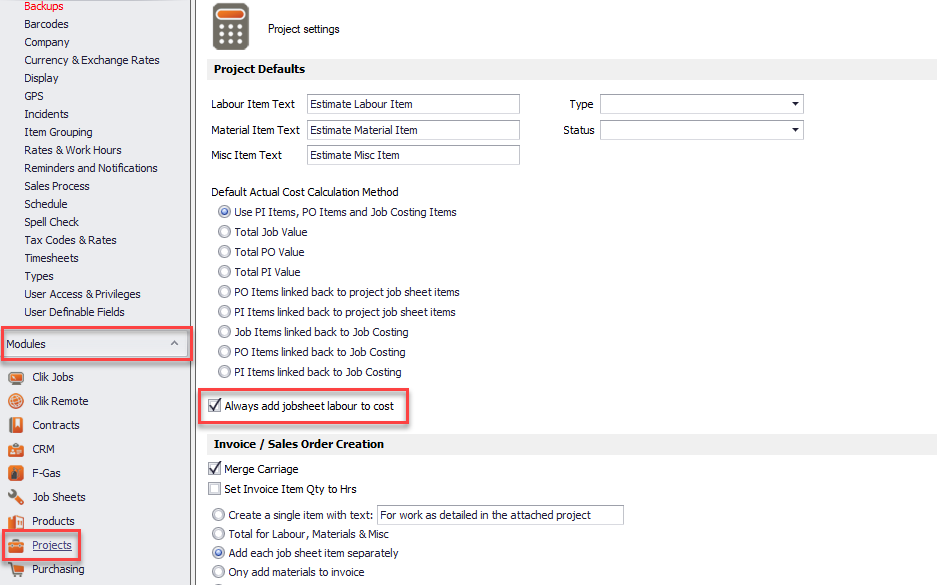Click the Labour Item Text field
Screen dimensions: 937x585
point(413,104)
